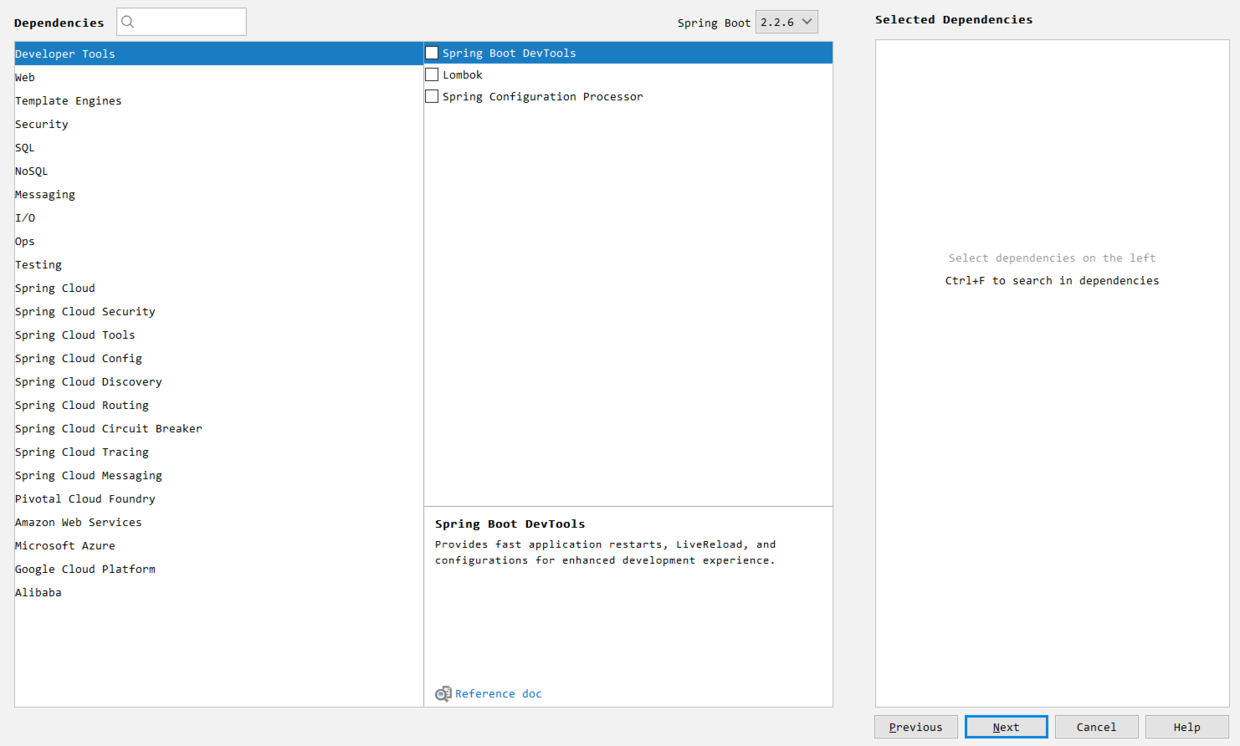
Task: Click the search magnifier icon
Action: point(128,22)
